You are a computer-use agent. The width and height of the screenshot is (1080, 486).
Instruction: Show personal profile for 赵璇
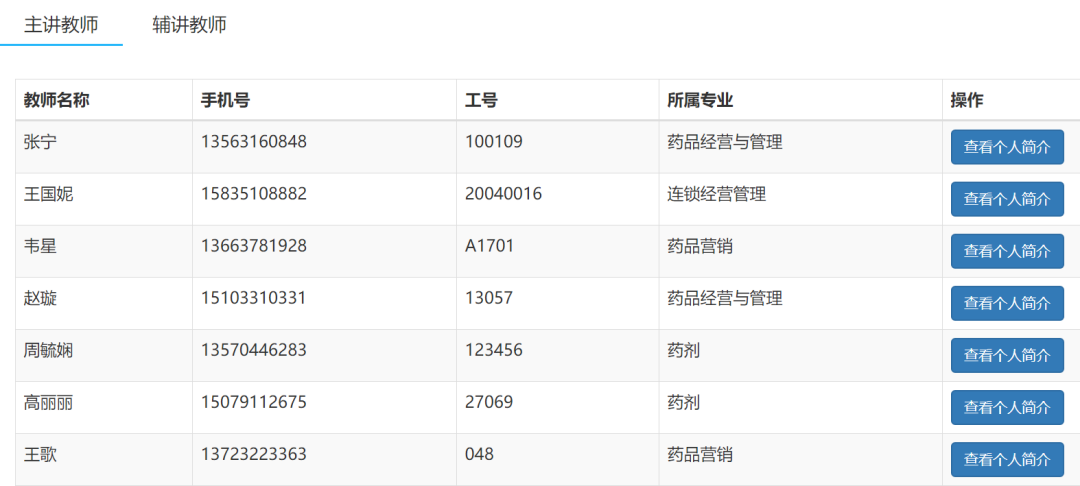coord(1007,304)
